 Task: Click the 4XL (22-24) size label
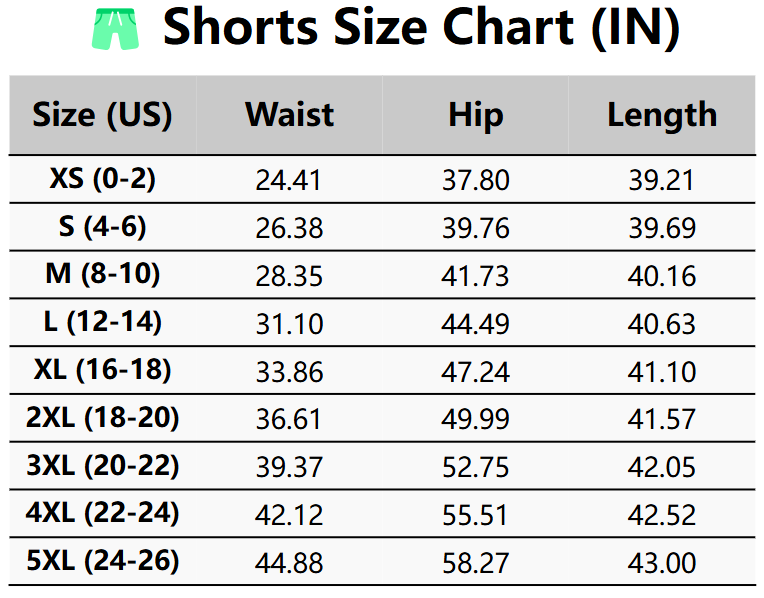(x=102, y=514)
